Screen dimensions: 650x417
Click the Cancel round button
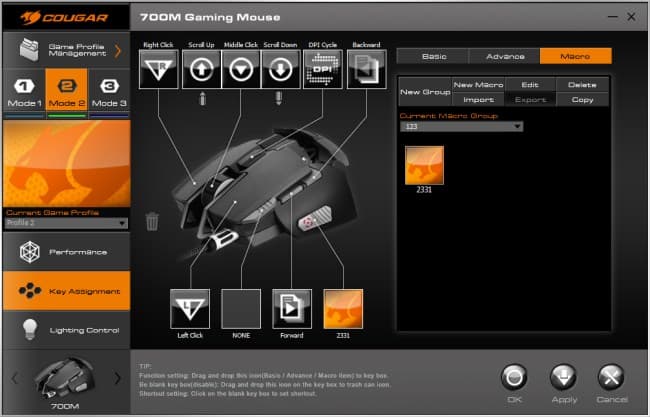[x=611, y=377]
